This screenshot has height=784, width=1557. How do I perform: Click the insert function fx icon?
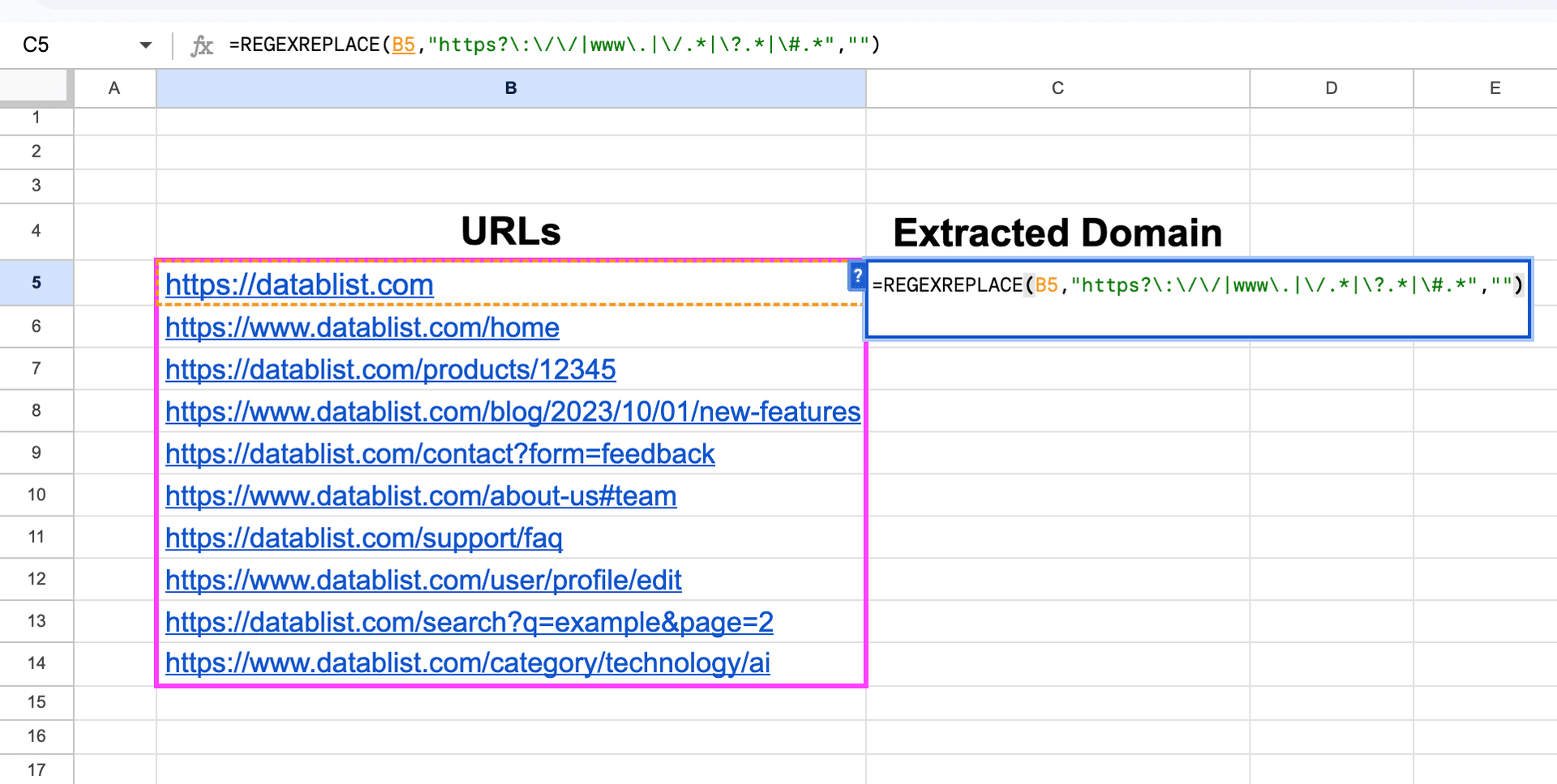point(203,45)
